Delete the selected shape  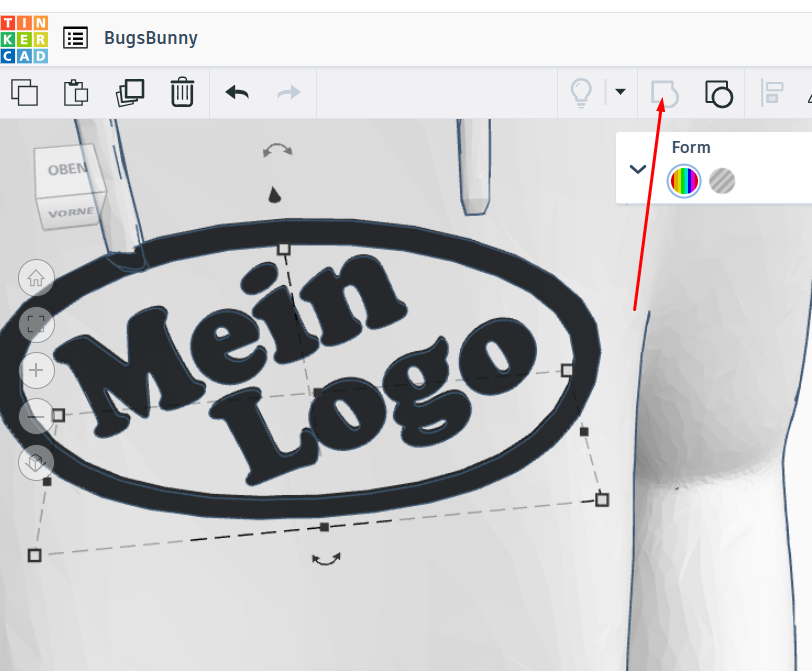coord(182,93)
